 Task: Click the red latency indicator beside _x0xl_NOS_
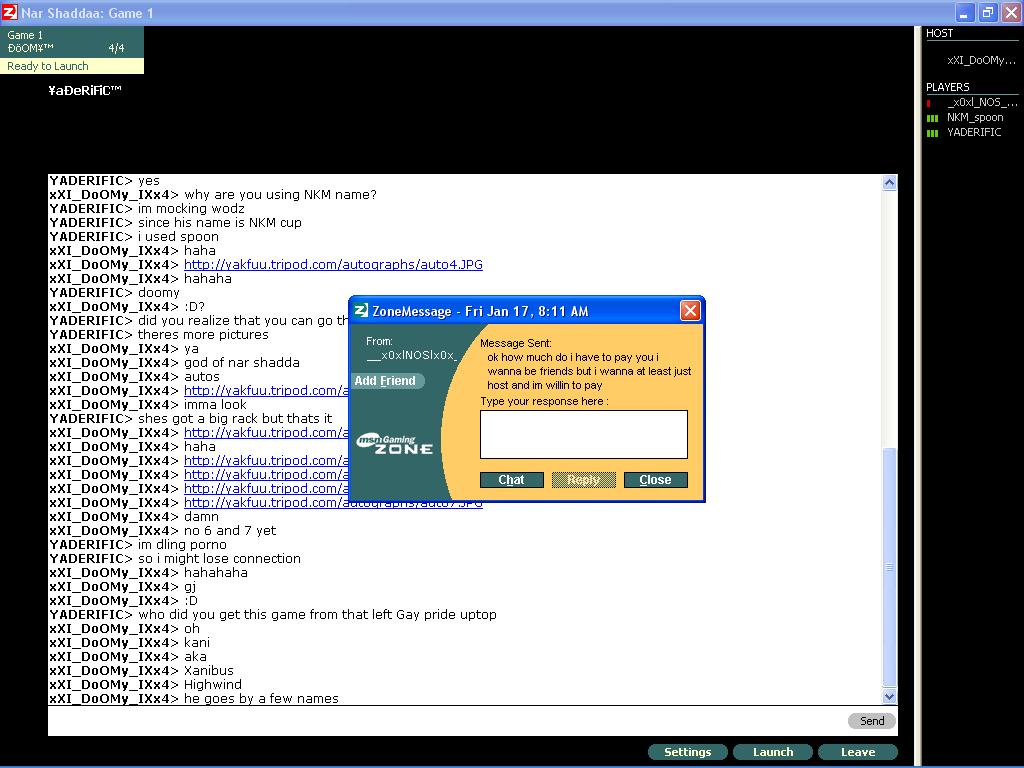coord(929,102)
